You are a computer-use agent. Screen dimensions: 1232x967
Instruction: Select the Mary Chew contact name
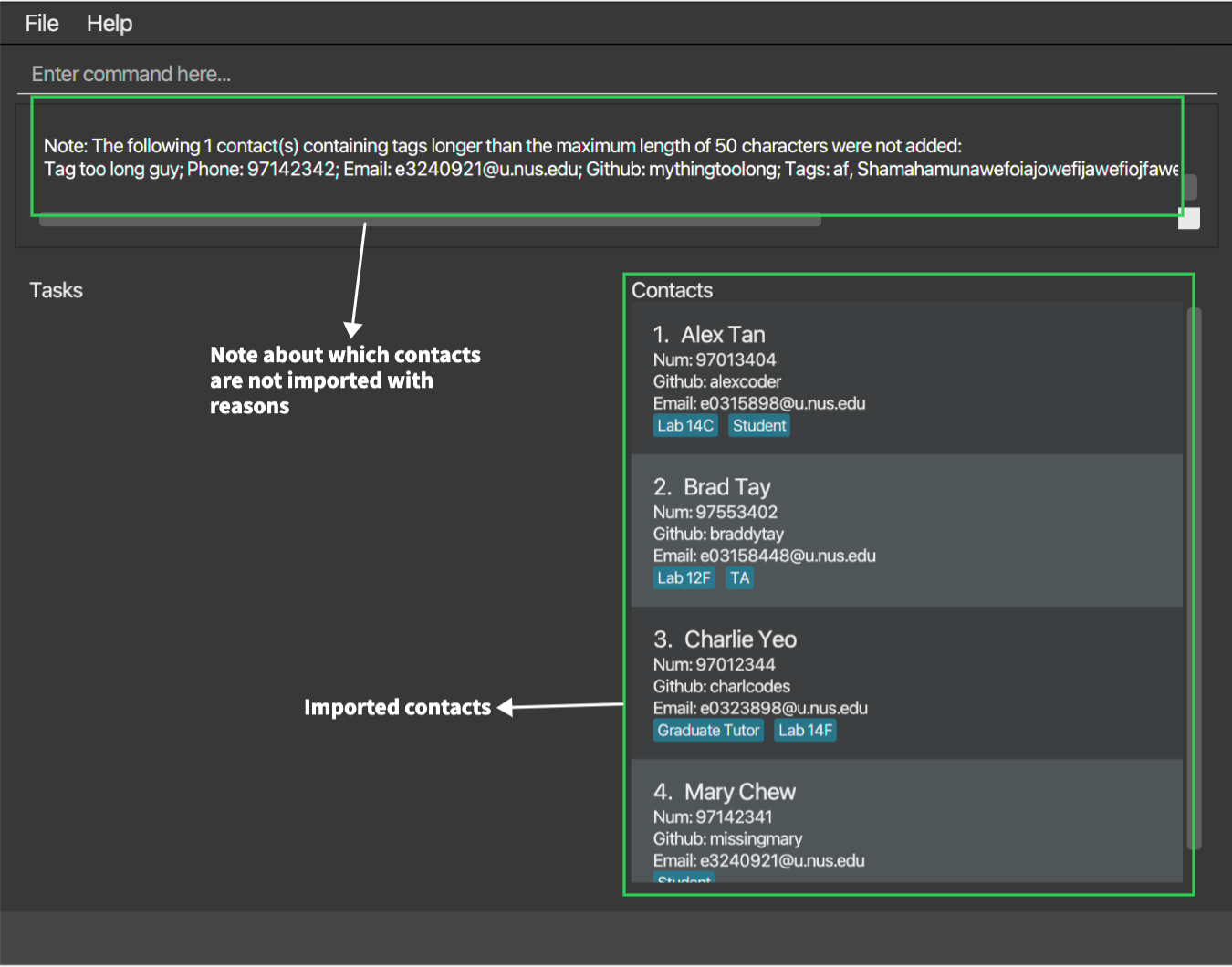740,792
